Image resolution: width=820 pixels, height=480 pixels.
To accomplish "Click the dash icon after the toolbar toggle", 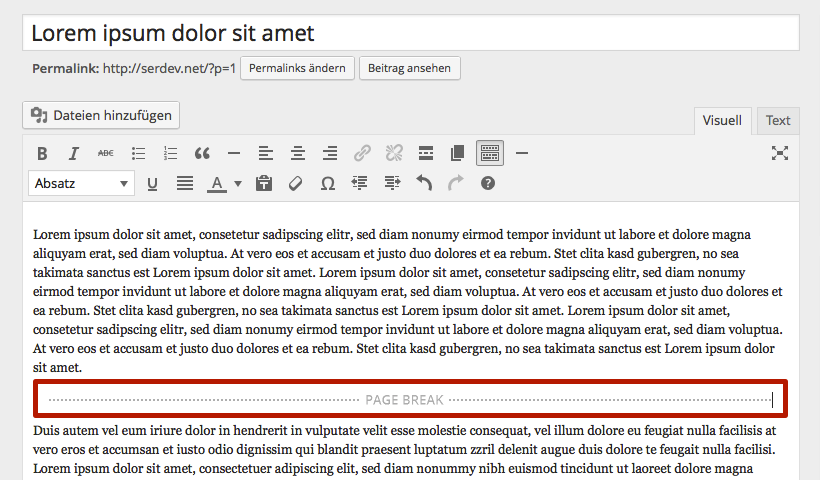I will 522,153.
